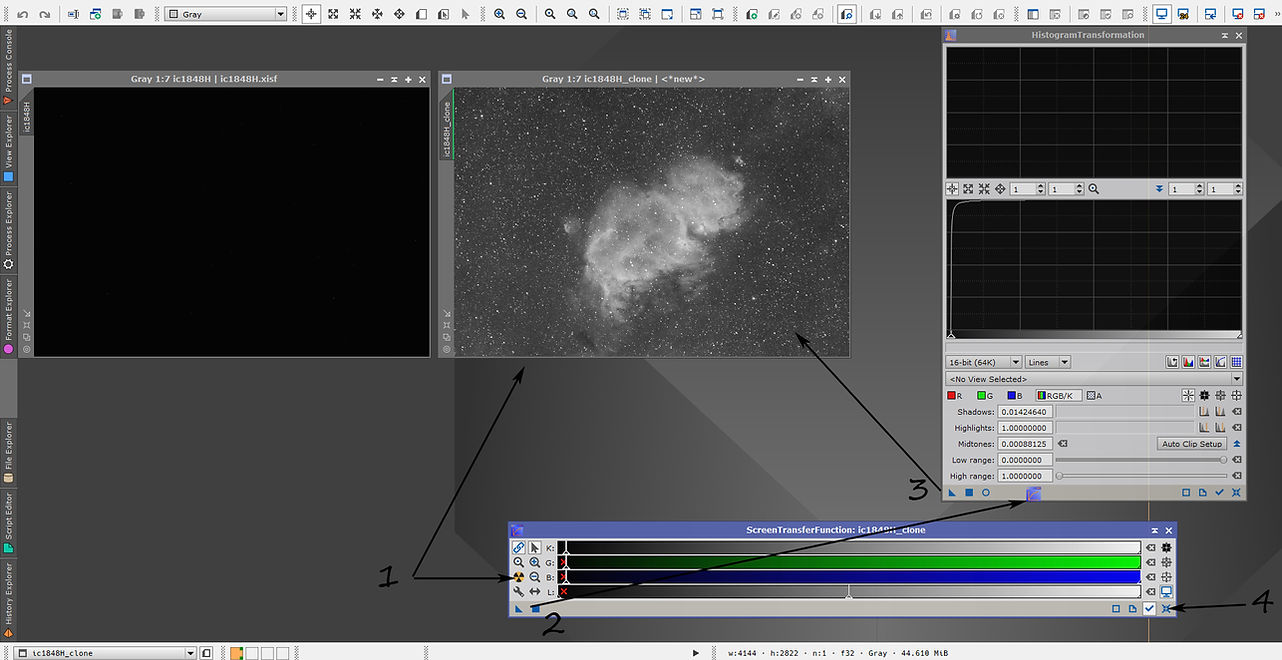Image resolution: width=1282 pixels, height=660 pixels.
Task: Open the Lines plot style dropdown
Action: click(x=1049, y=362)
